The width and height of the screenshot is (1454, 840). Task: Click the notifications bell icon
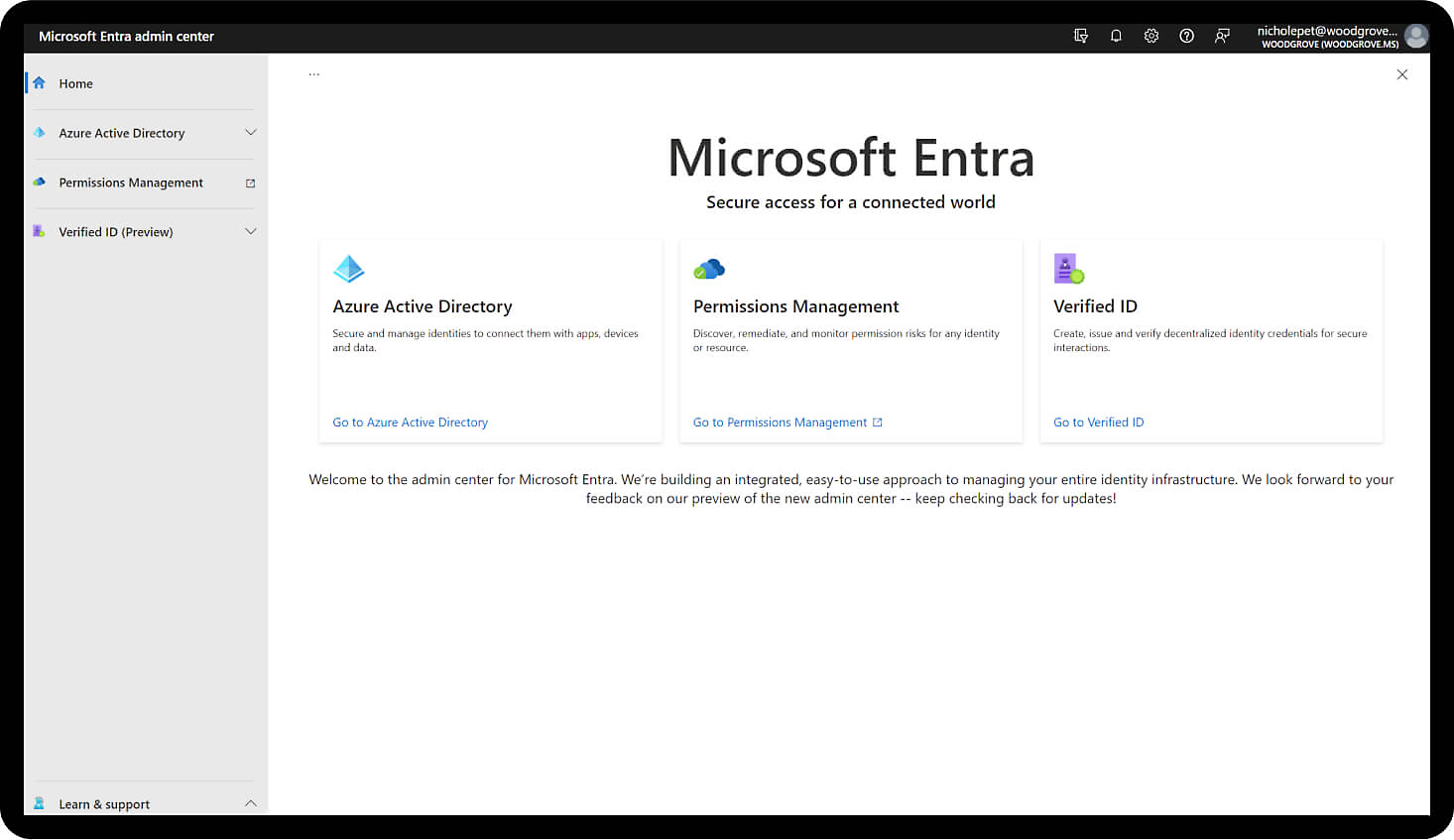1116,36
